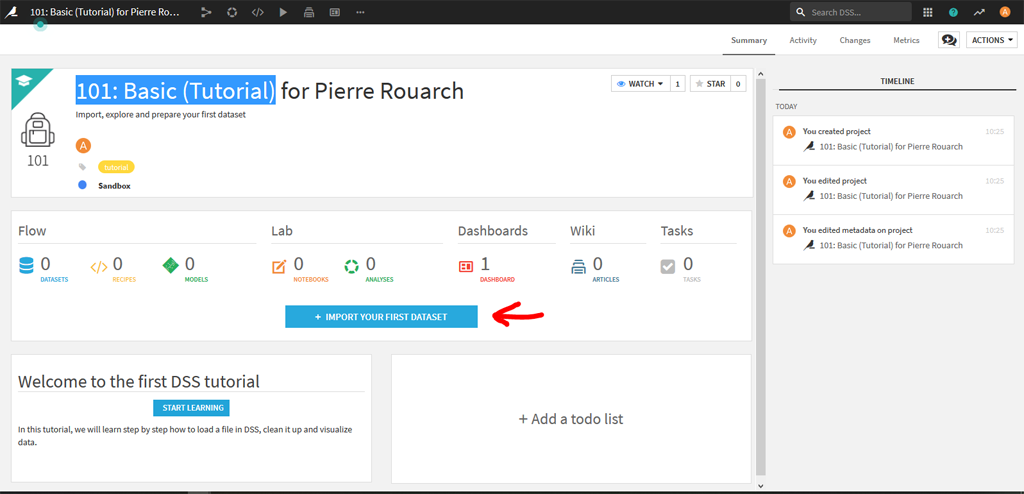Open the Jobs play icon in the top bar
Image resolution: width=1024 pixels, height=494 pixels.
point(283,12)
